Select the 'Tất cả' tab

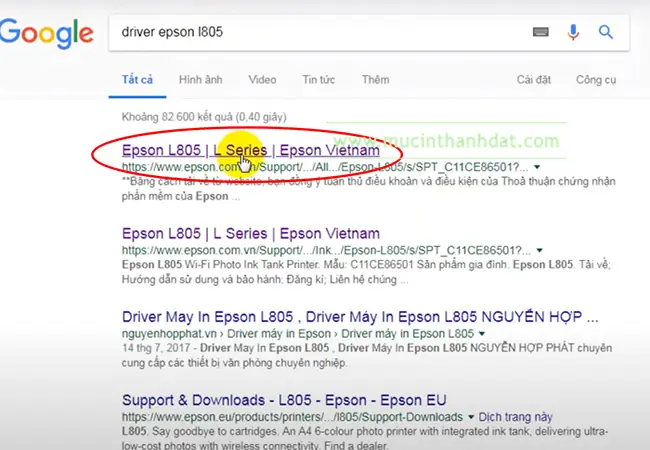click(137, 80)
